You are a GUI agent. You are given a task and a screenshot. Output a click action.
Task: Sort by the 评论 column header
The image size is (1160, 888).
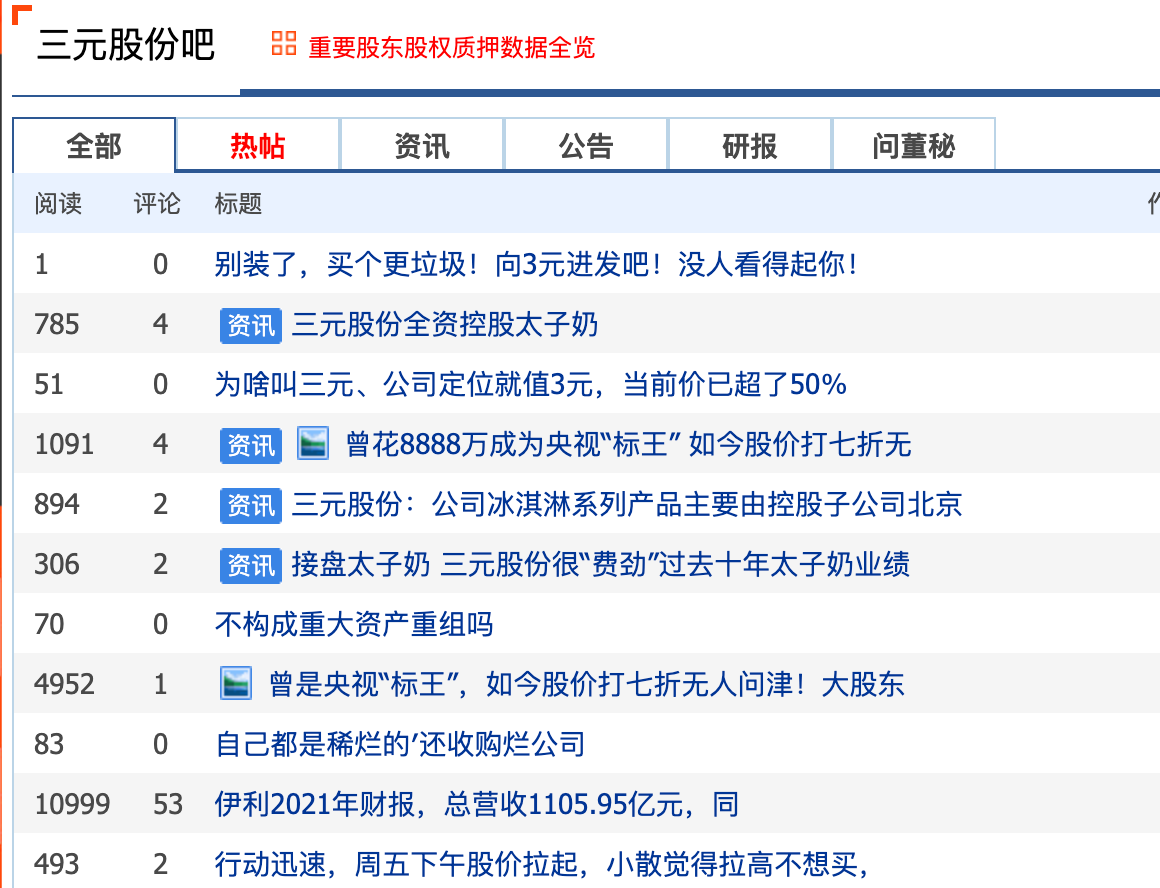(157, 204)
